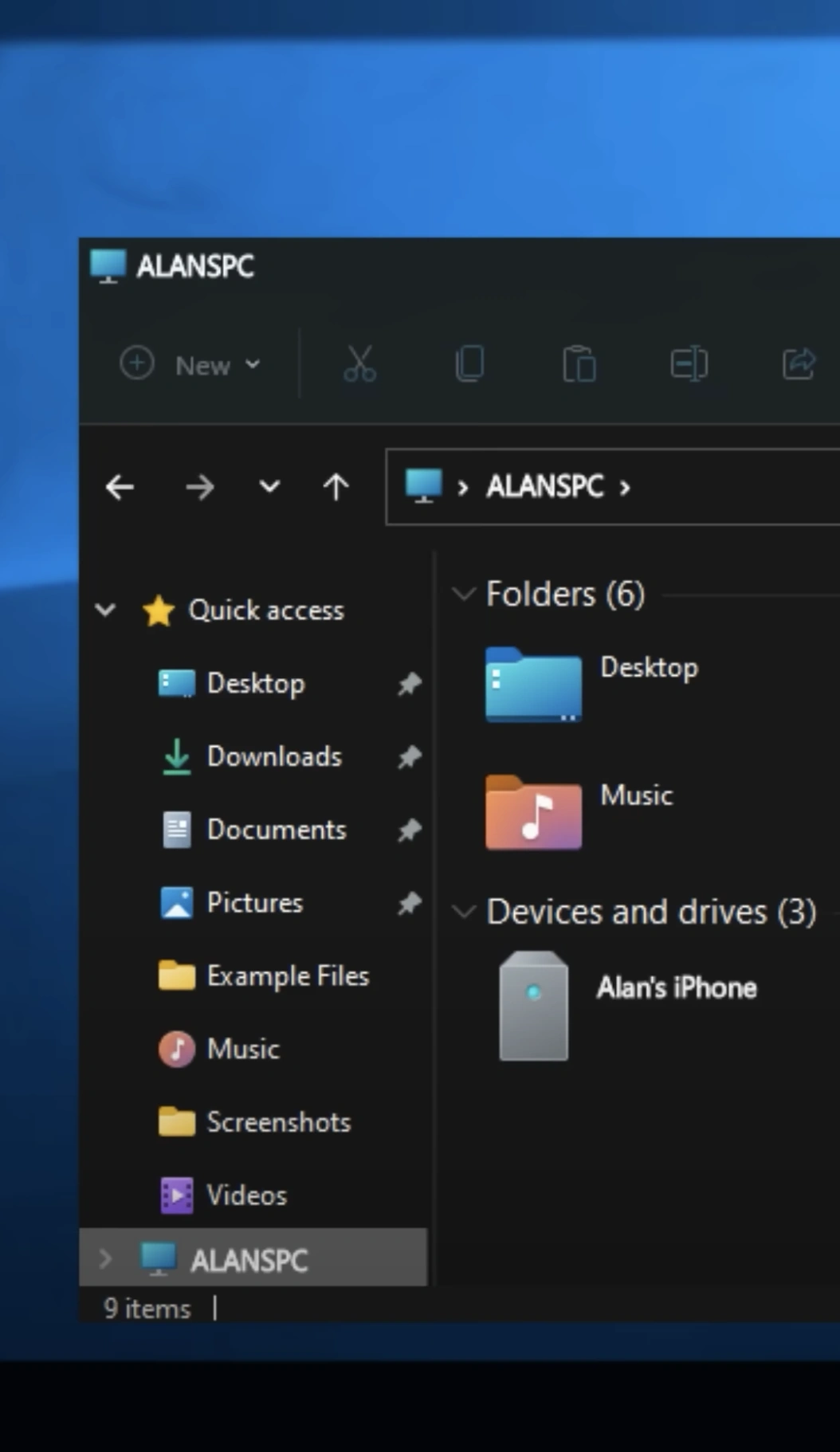Open Documents in the sidebar
This screenshot has height=1452, width=840.
click(x=277, y=830)
